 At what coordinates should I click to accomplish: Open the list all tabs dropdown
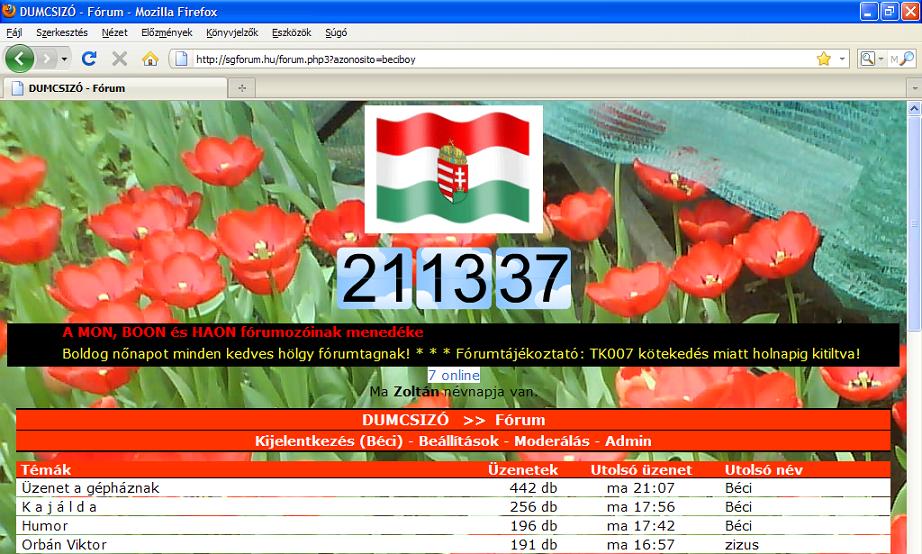tap(914, 88)
